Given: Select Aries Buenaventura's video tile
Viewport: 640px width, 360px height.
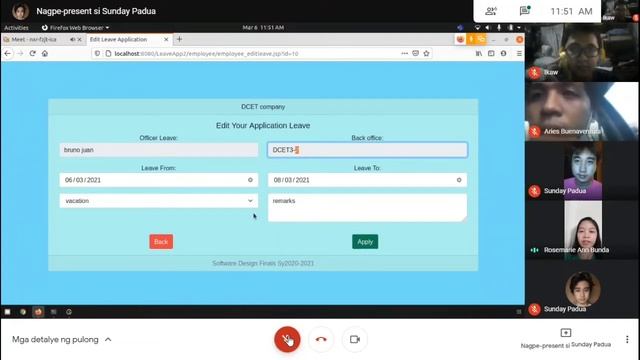Looking at the screenshot, I should (x=582, y=111).
